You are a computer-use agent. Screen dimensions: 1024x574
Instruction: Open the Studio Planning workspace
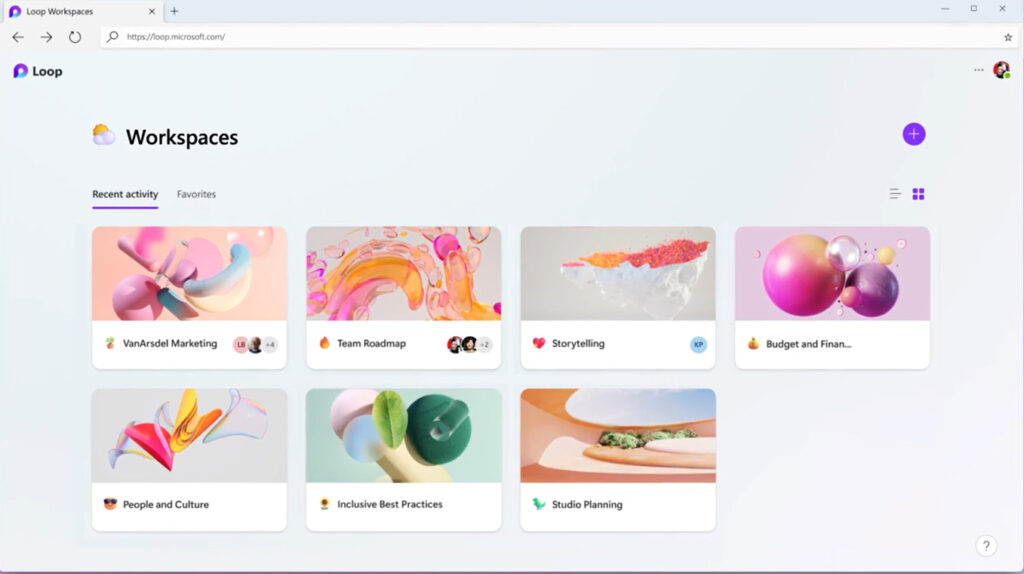pyautogui.click(x=618, y=460)
